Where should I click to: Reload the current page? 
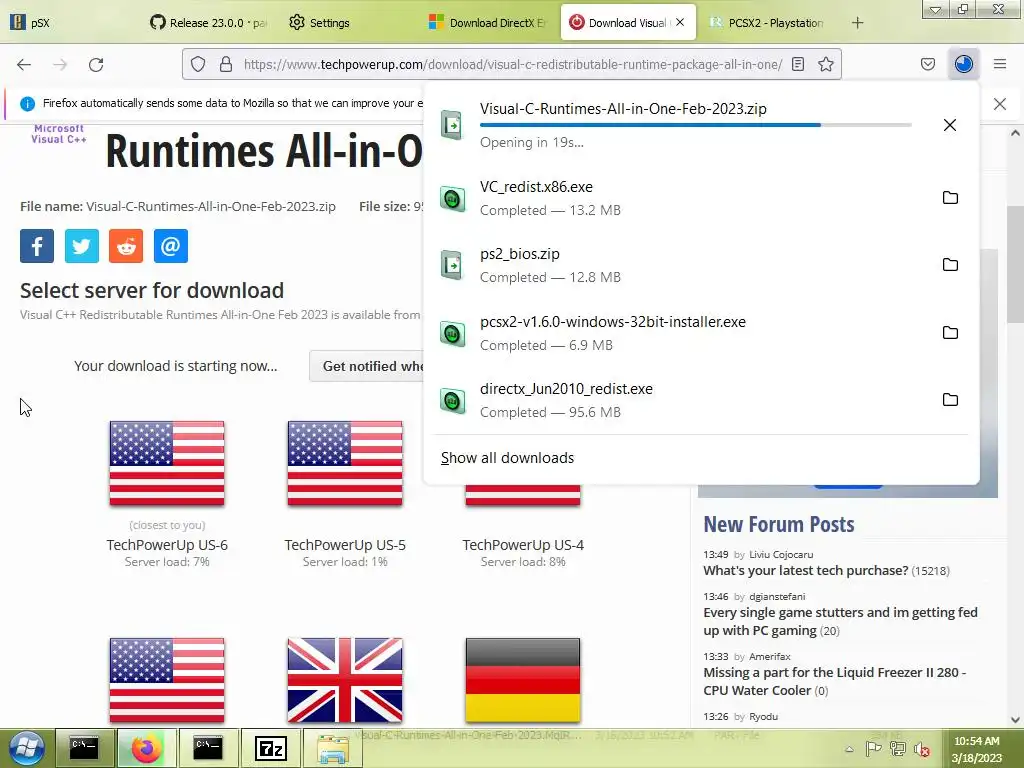96,64
